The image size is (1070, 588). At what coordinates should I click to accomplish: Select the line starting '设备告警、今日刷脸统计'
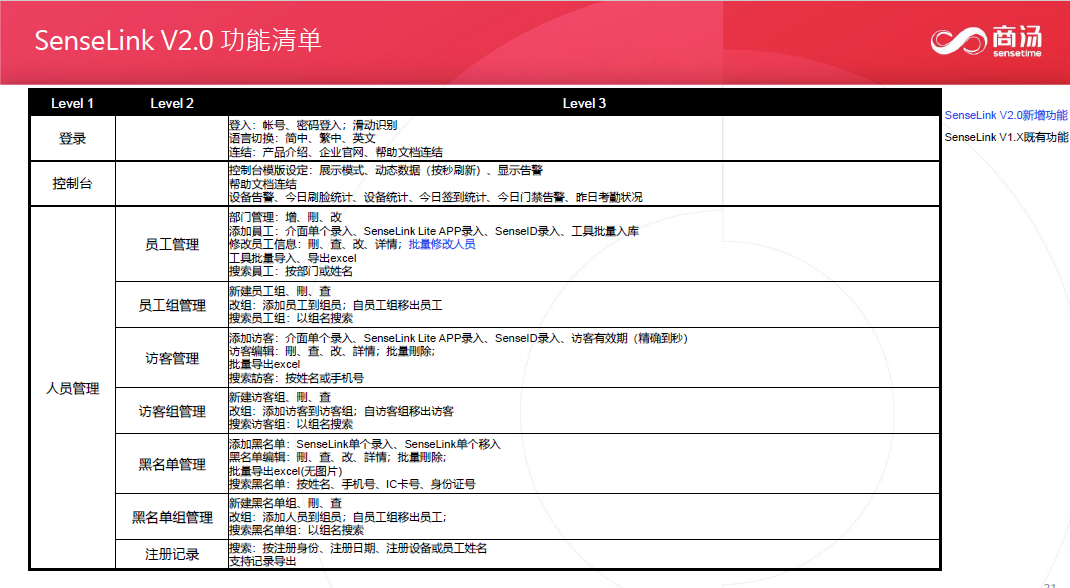(435, 197)
